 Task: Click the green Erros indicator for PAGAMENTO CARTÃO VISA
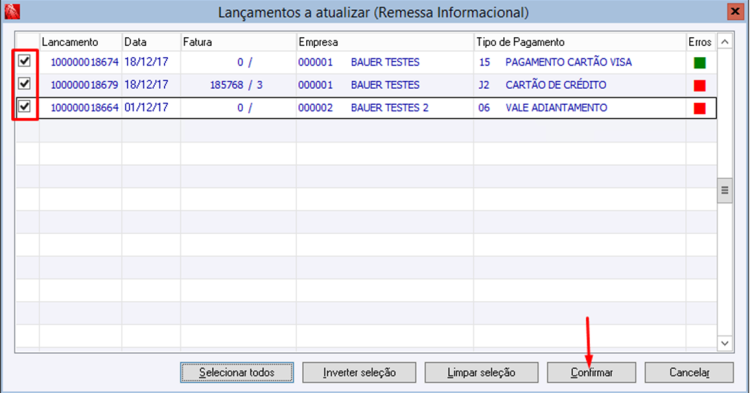(x=700, y=63)
